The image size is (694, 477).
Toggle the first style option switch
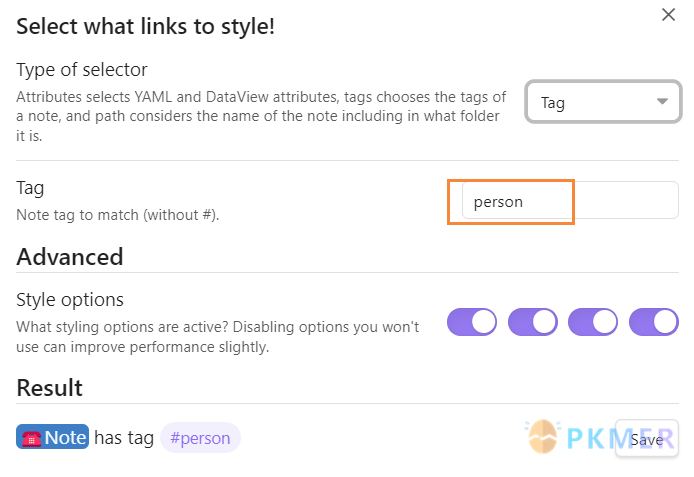(472, 322)
